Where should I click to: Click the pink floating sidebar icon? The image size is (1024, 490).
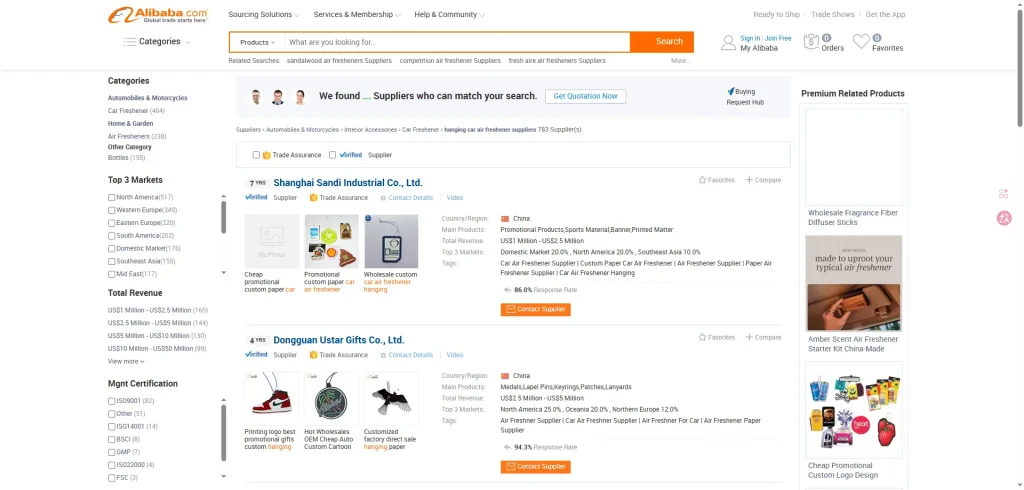tap(1004, 218)
